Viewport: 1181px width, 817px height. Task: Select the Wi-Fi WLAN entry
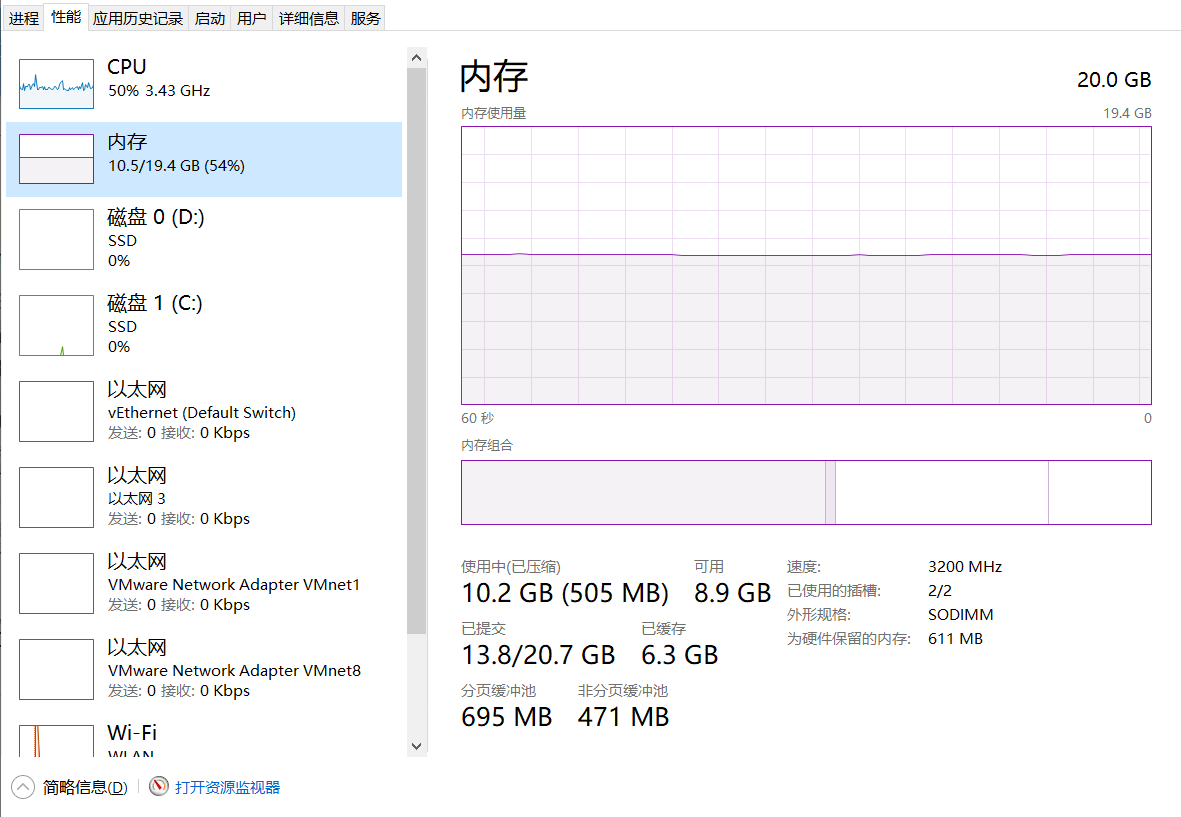click(x=132, y=740)
